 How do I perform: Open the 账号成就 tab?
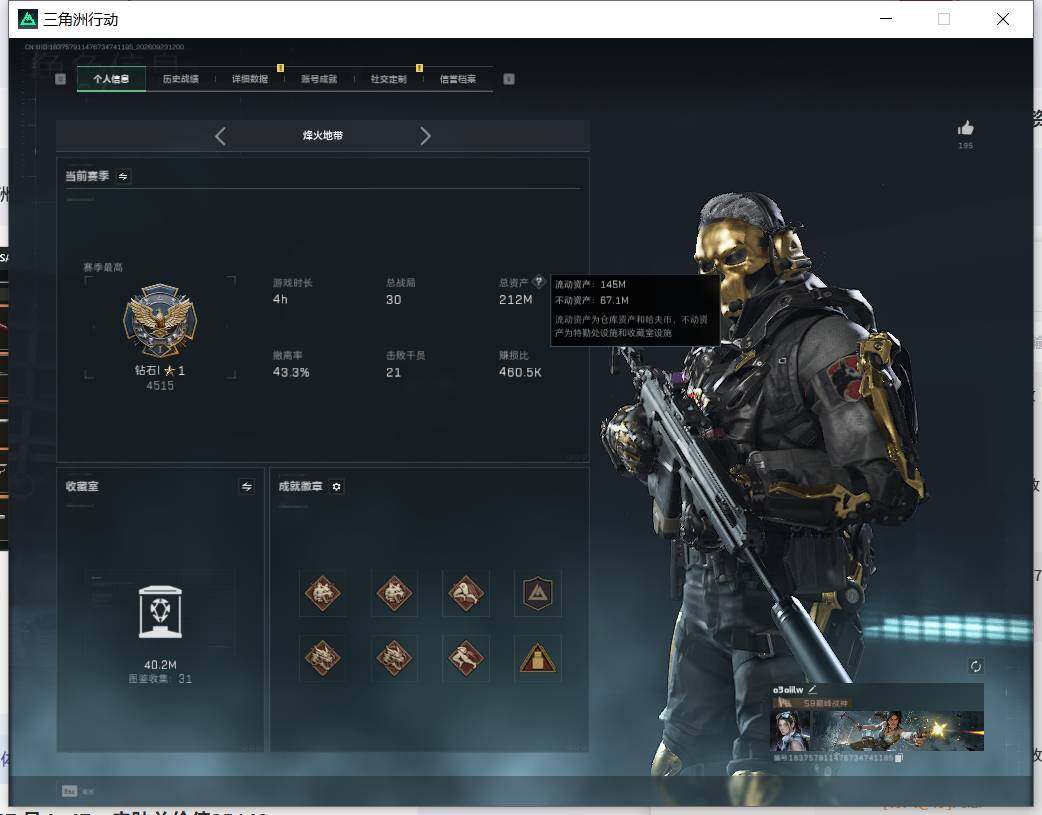319,79
